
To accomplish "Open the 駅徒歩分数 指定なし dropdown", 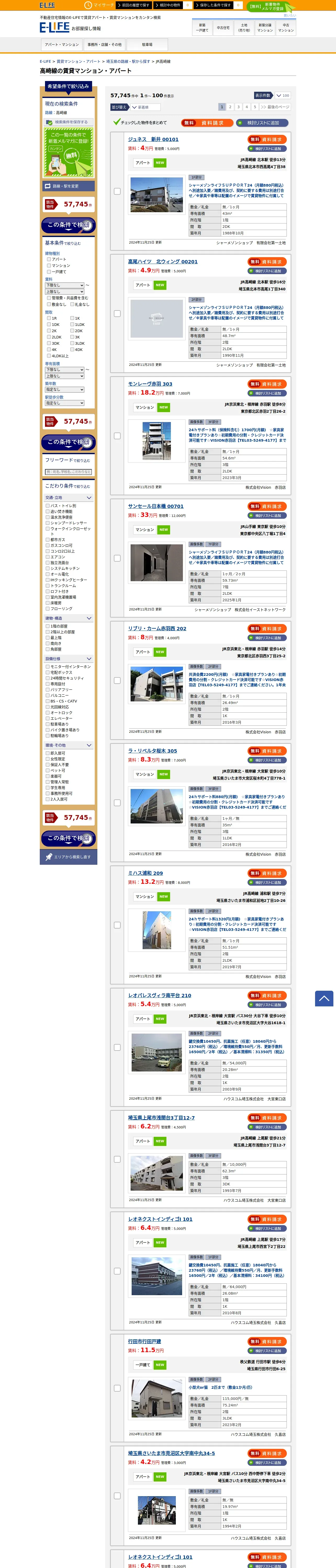I will click(65, 403).
